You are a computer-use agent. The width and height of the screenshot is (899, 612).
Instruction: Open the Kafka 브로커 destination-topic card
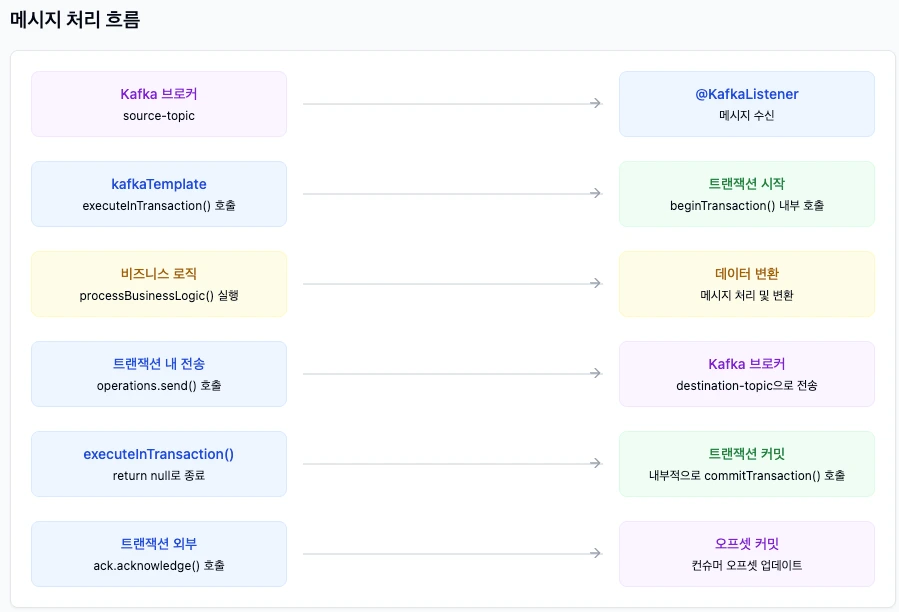click(x=746, y=373)
